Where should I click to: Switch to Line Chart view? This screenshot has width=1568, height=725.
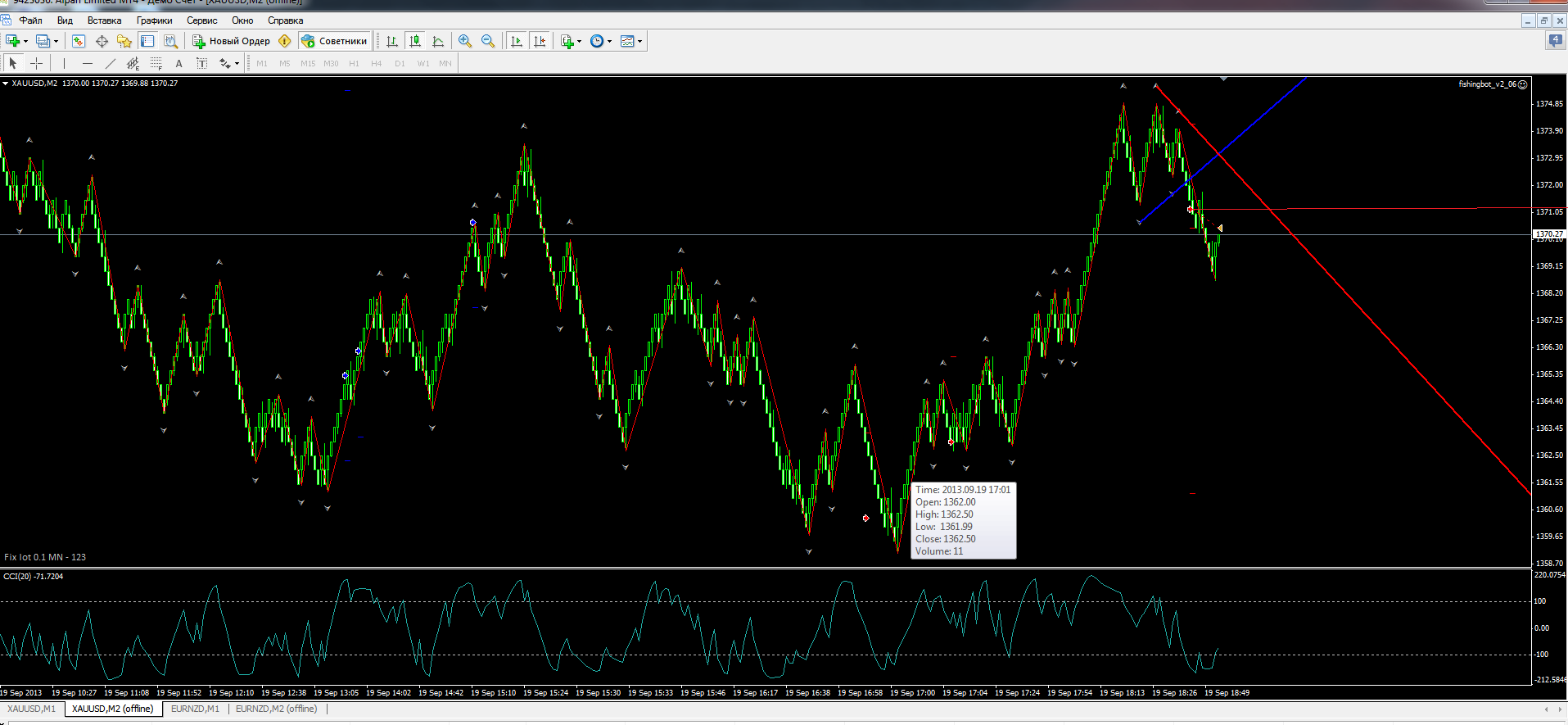[438, 41]
